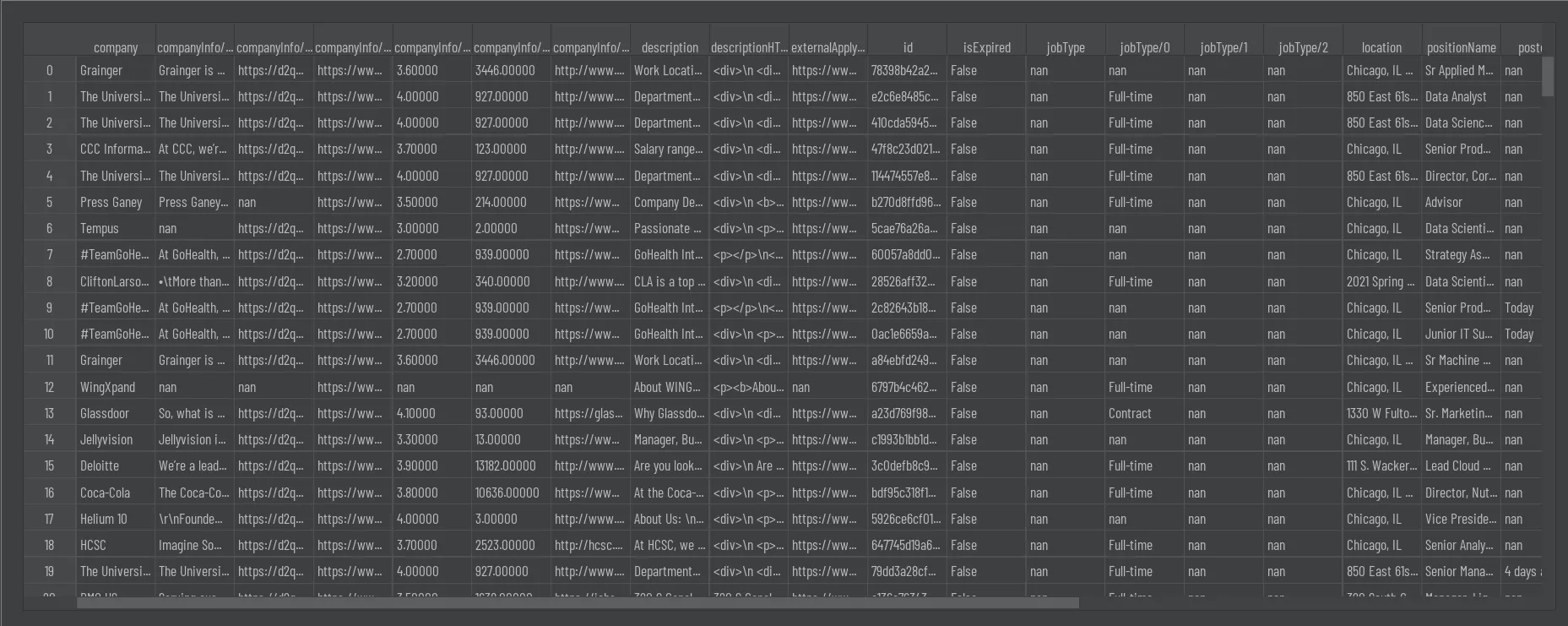Click the 'Press Ganey' company cell
The height and width of the screenshot is (626, 1568).
click(116, 202)
